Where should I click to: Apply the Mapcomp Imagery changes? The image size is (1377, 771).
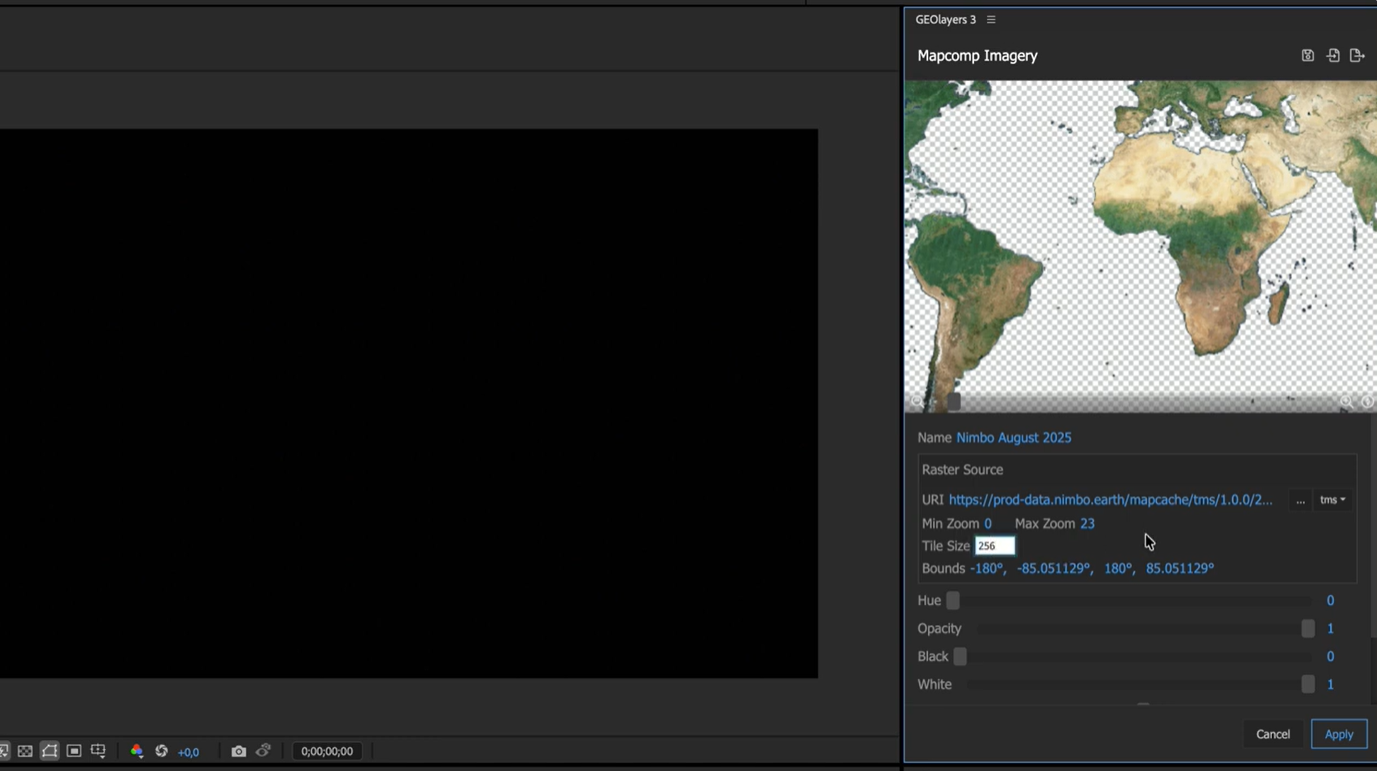[x=1338, y=734]
